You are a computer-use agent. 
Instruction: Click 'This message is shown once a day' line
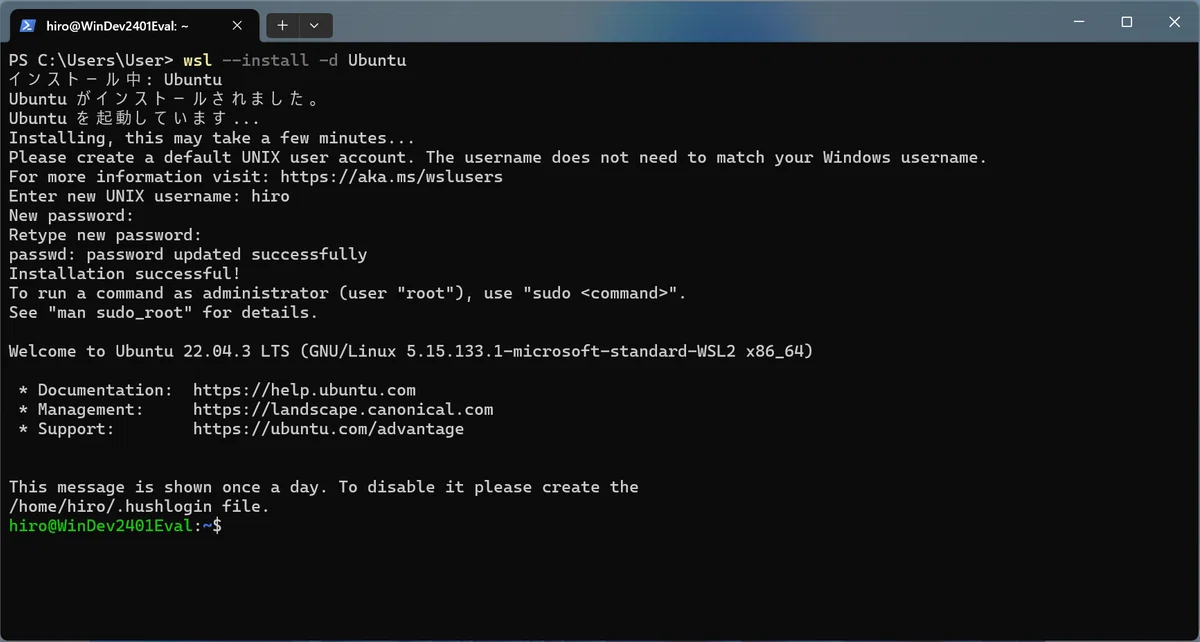(323, 487)
